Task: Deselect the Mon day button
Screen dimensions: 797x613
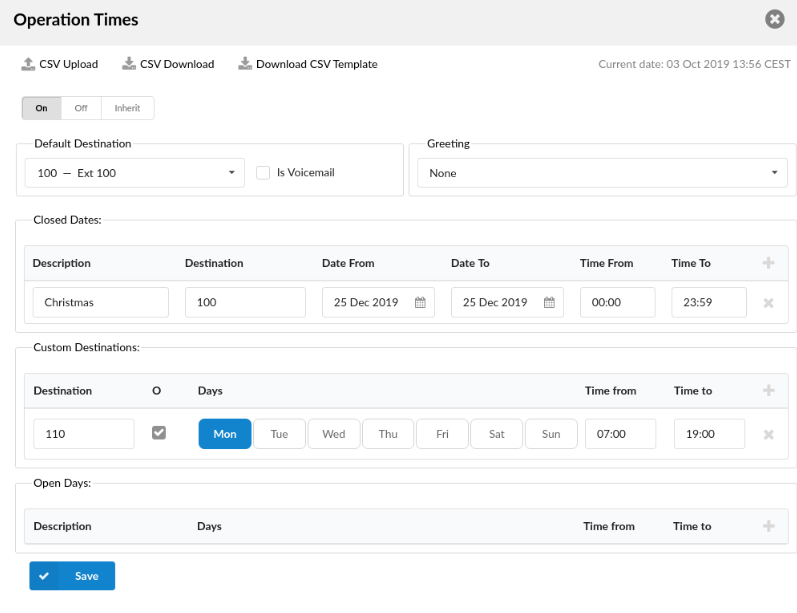Action: pyautogui.click(x=225, y=434)
